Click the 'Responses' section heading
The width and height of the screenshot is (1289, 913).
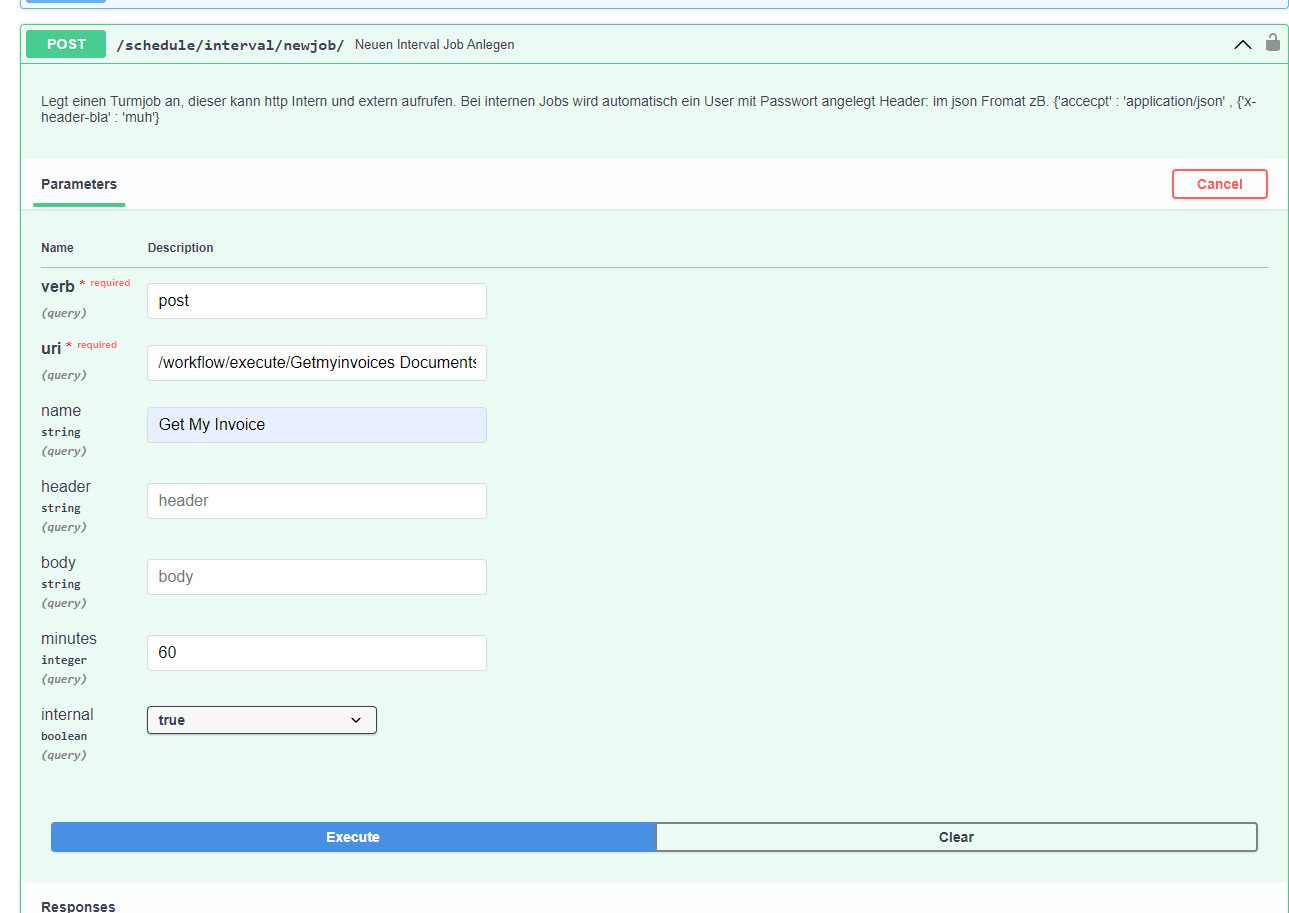(x=78, y=906)
